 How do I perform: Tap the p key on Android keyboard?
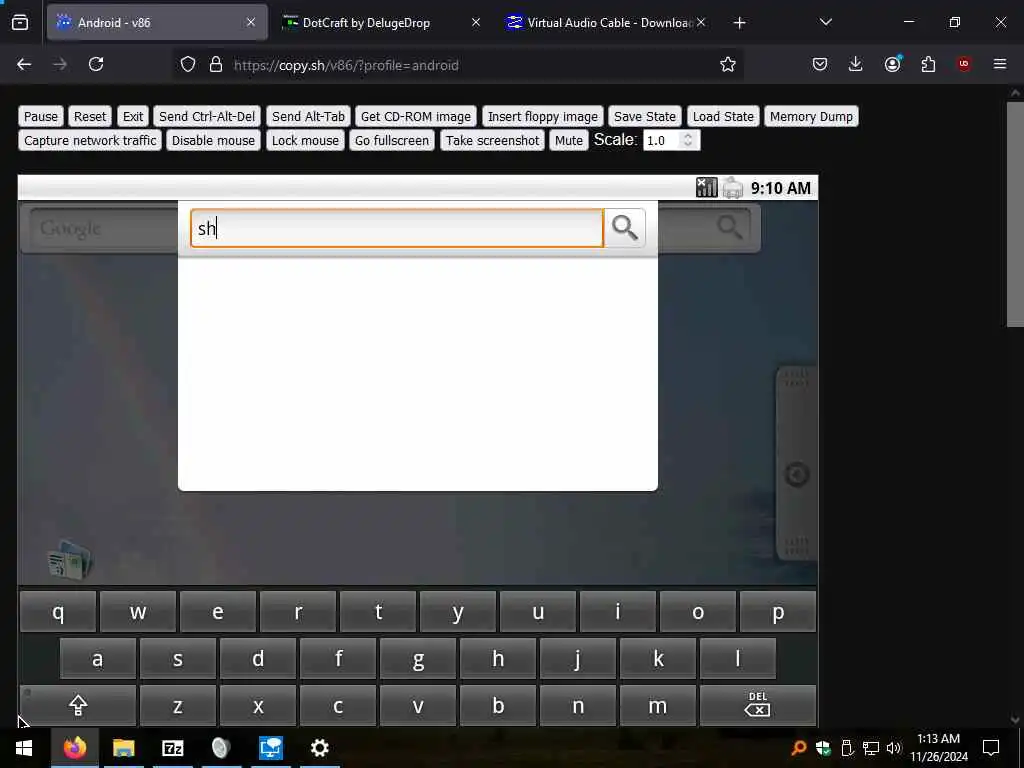778,611
